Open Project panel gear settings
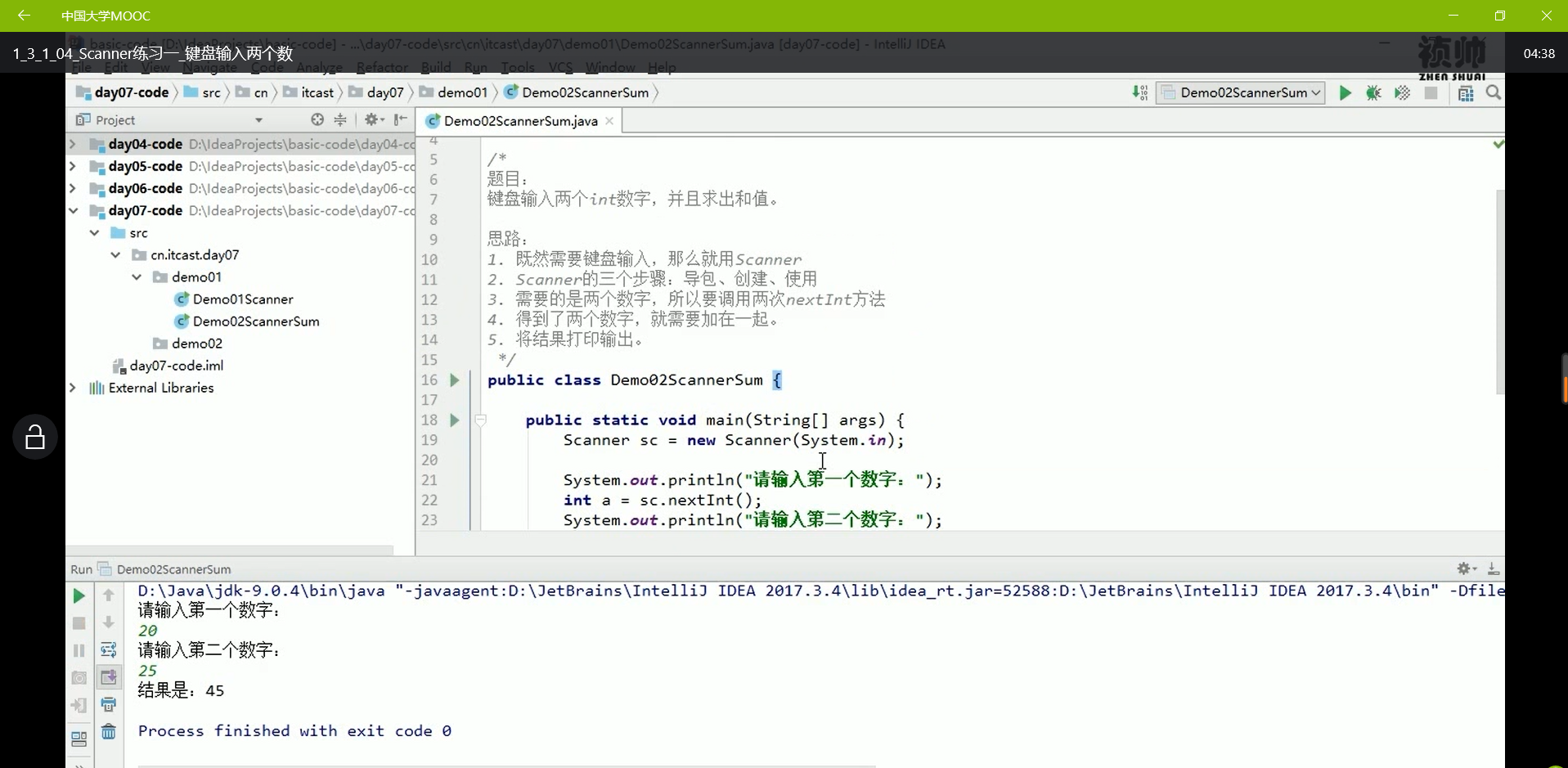The height and width of the screenshot is (768, 1568). coord(374,119)
